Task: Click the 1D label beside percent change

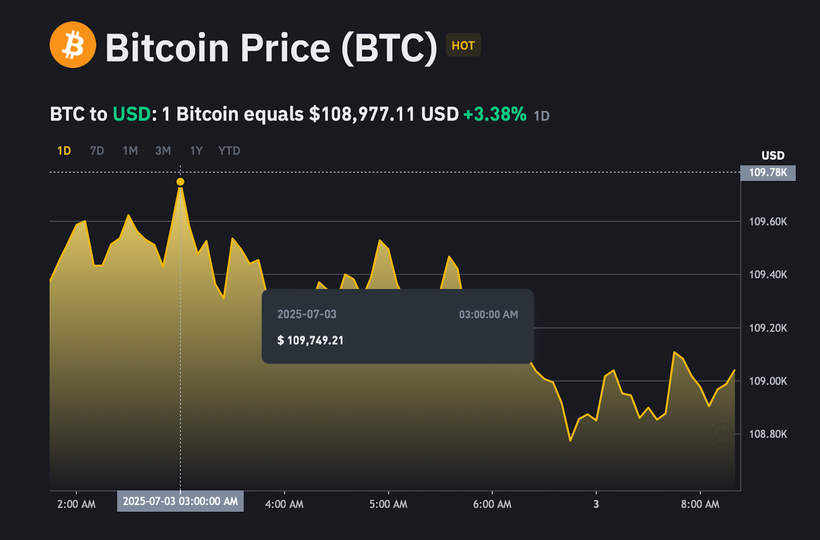Action: (541, 116)
